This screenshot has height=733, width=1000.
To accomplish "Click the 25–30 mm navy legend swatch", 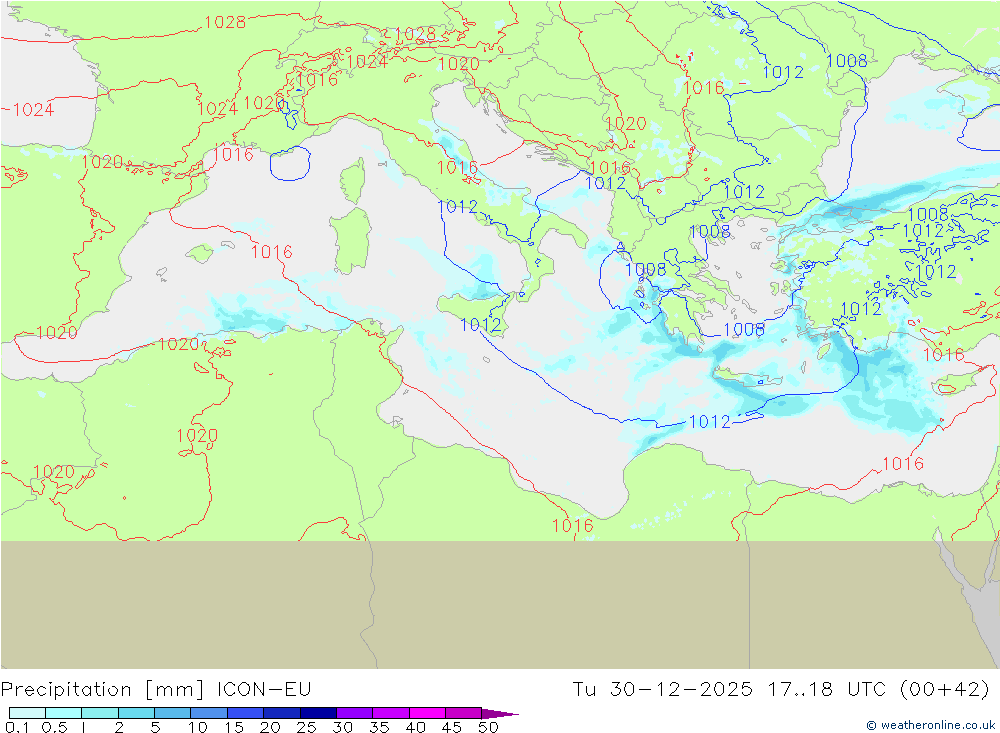I will (x=318, y=713).
